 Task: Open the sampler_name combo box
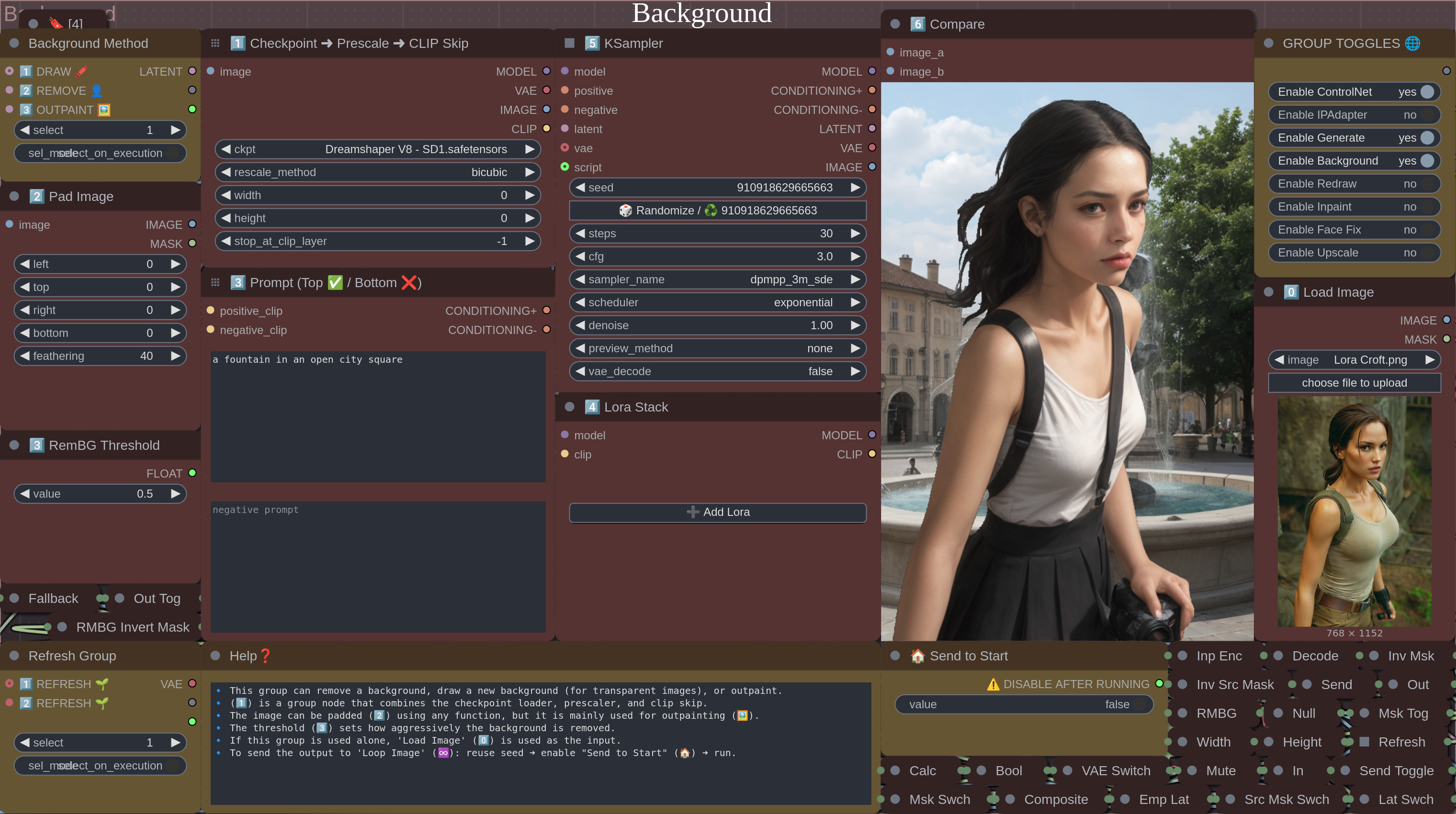coord(717,279)
